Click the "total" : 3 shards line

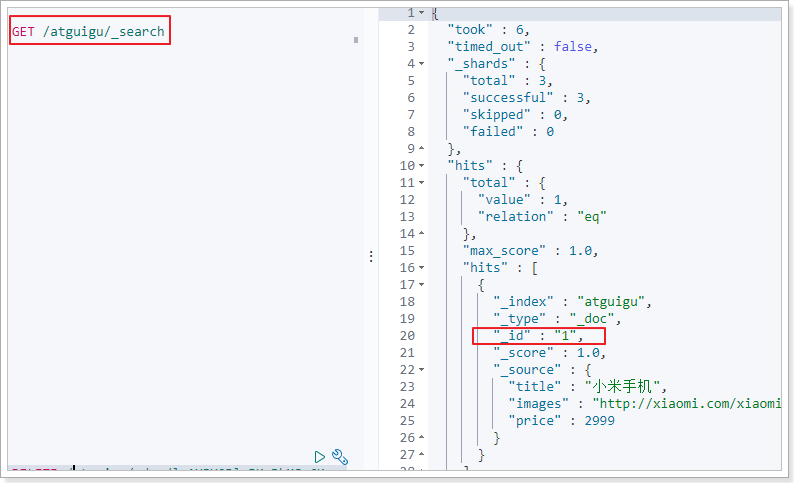click(x=507, y=81)
